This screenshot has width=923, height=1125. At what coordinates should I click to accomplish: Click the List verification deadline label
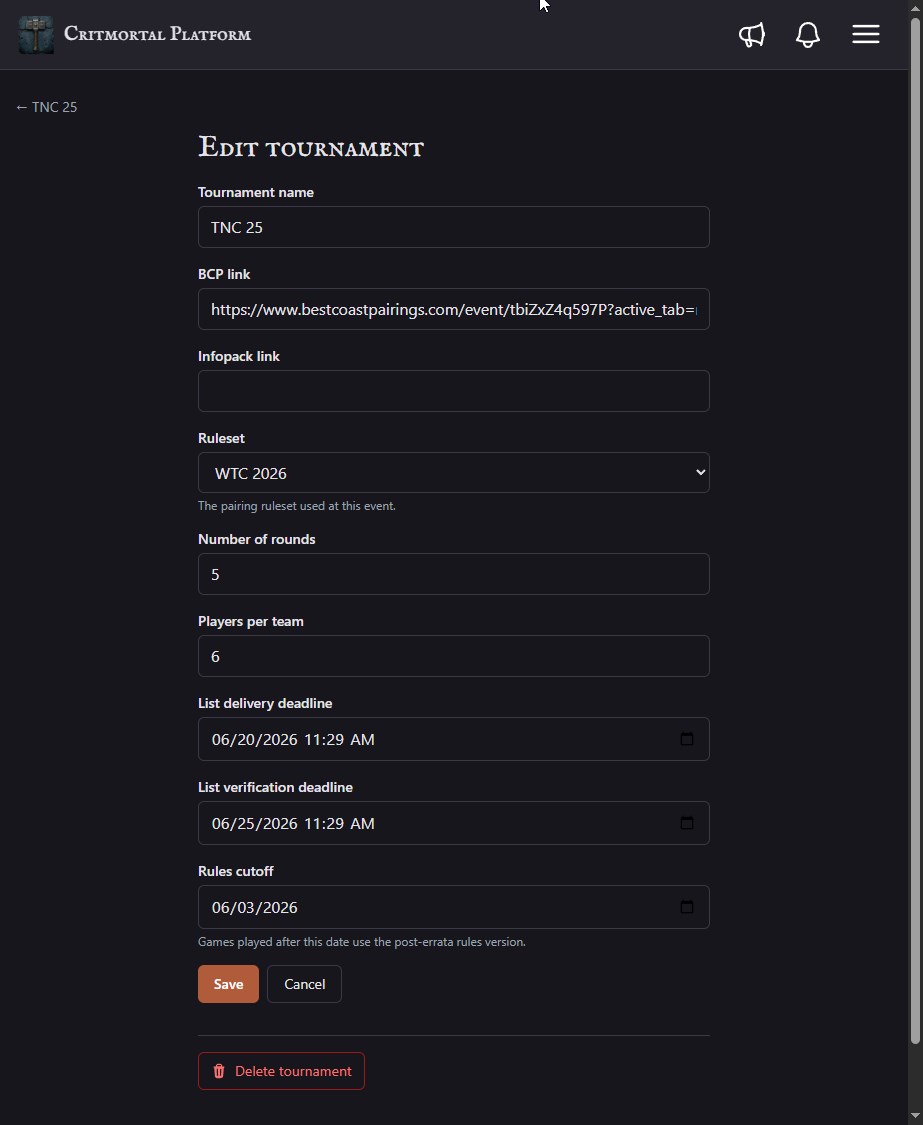tap(276, 787)
